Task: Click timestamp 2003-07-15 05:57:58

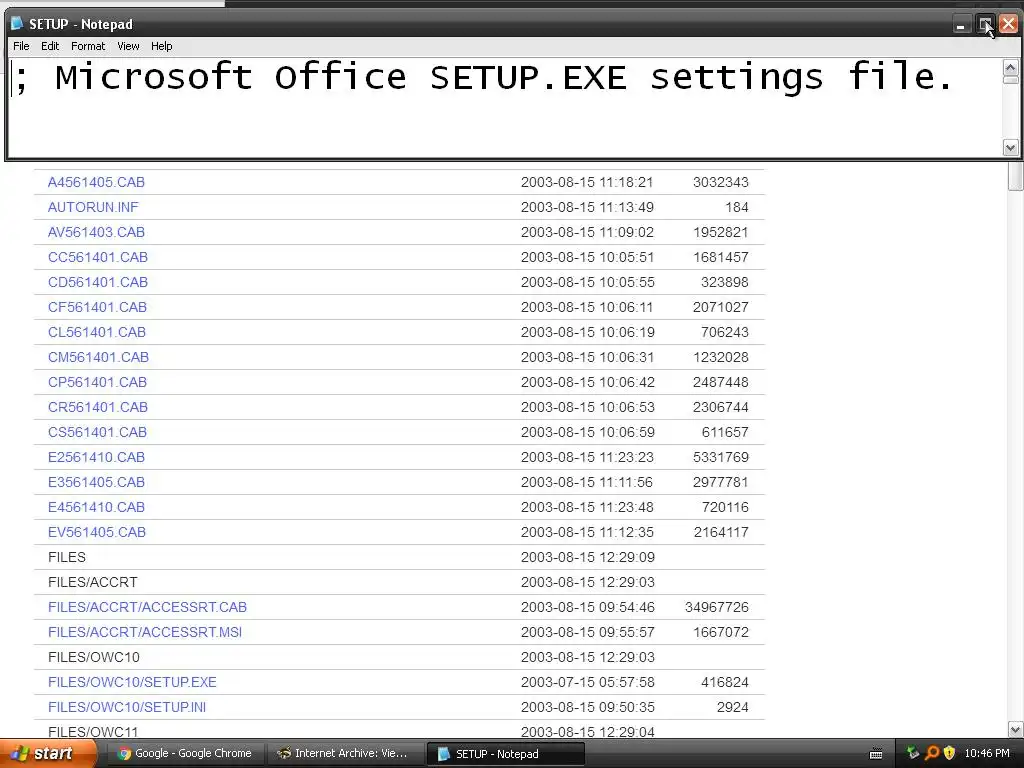Action: point(587,682)
